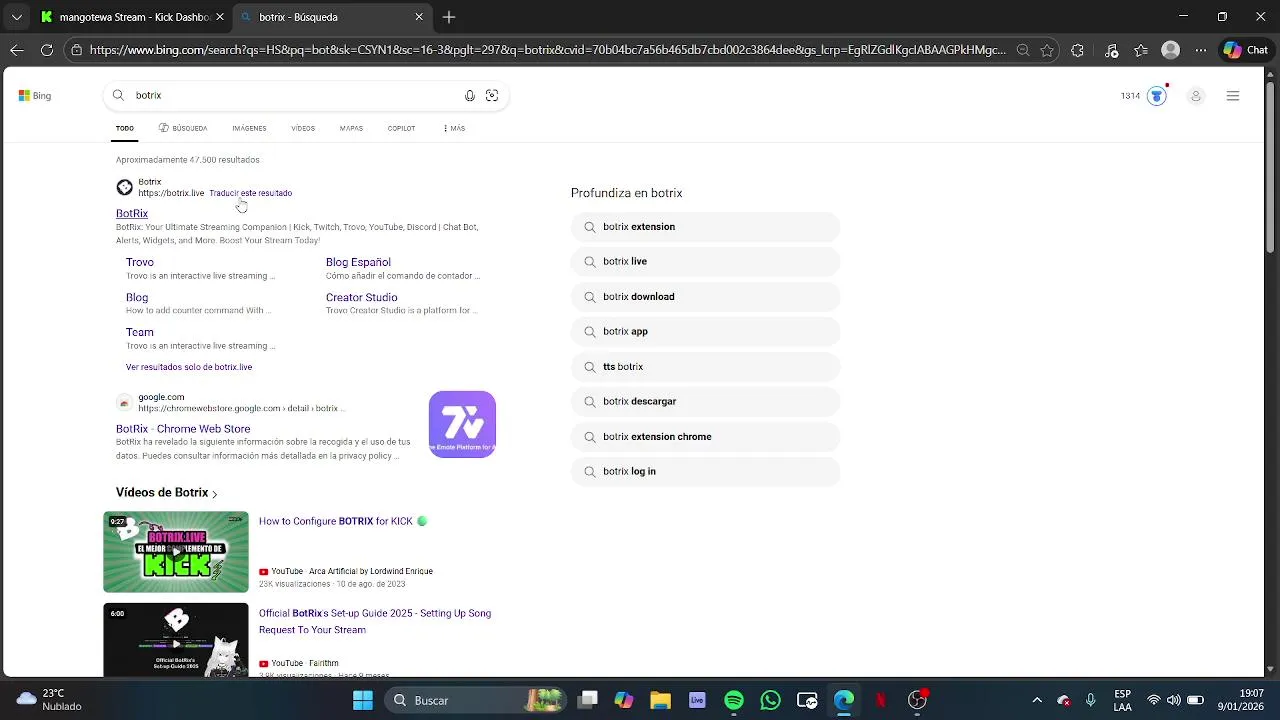1280x720 pixels.
Task: Switch to mangotewa Stream Kick Dashboard tab
Action: (131, 17)
